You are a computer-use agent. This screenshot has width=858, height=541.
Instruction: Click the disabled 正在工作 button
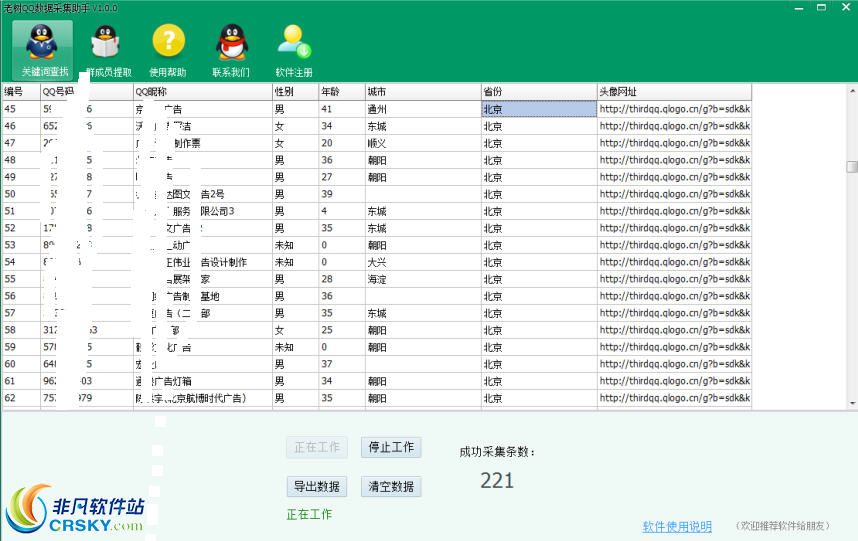317,447
